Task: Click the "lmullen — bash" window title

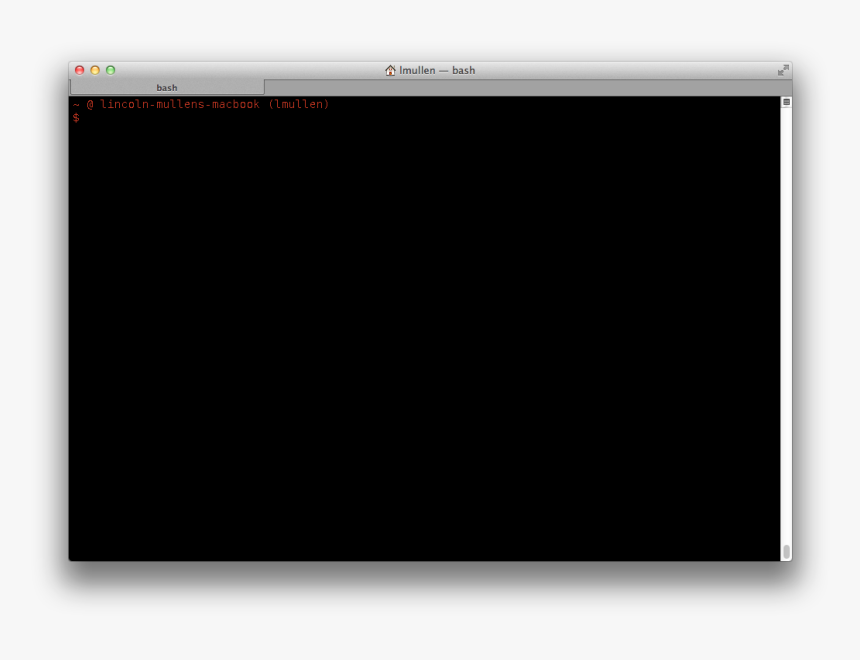Action: point(437,70)
